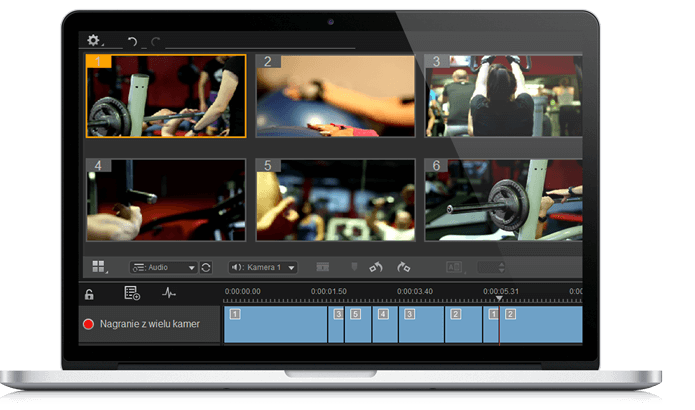Select the first clip segment labeled 1

pos(275,325)
